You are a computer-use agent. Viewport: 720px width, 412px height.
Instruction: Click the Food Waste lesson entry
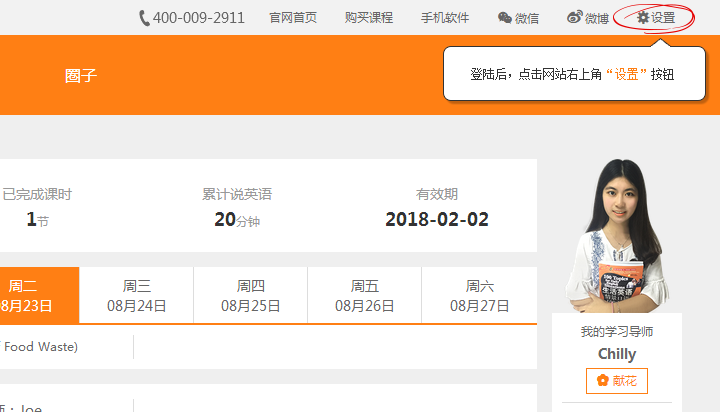pyautogui.click(x=40, y=347)
